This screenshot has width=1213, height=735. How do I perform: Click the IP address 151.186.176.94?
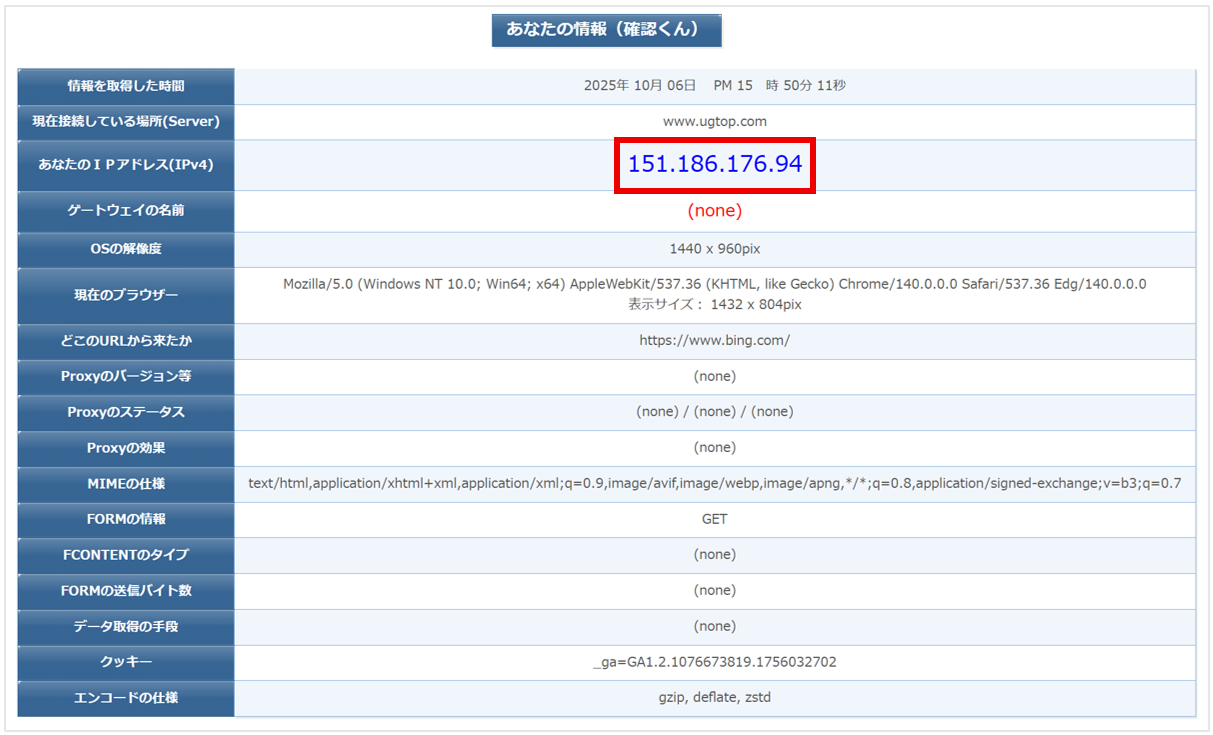(x=714, y=165)
